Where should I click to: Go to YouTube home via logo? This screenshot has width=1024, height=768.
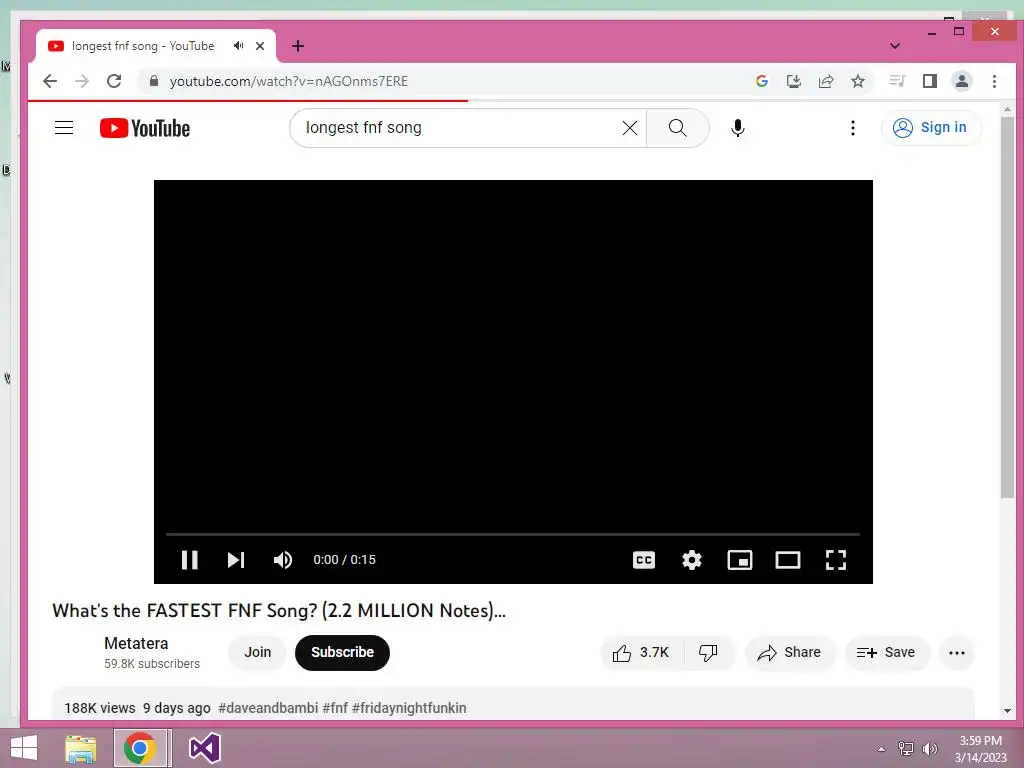(x=145, y=128)
